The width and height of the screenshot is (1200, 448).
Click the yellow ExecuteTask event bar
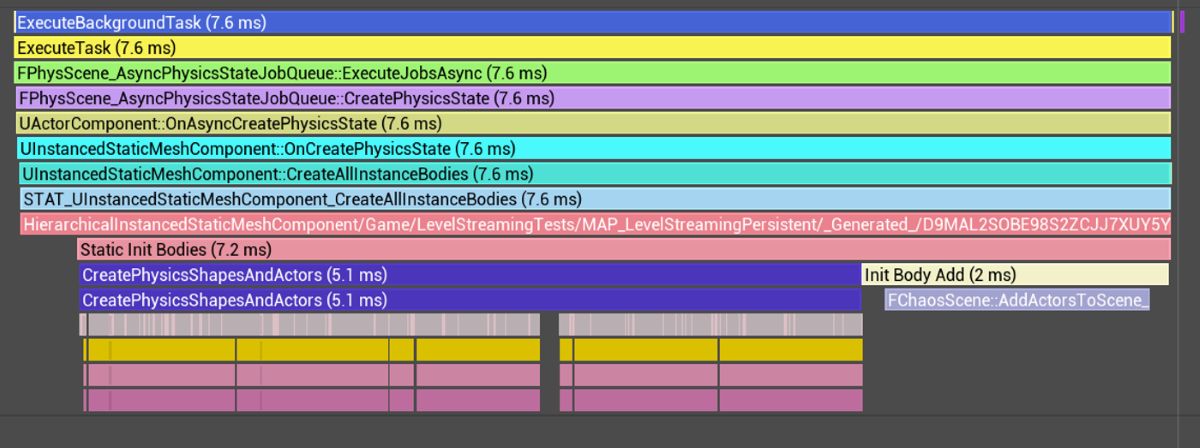pyautogui.click(x=592, y=48)
